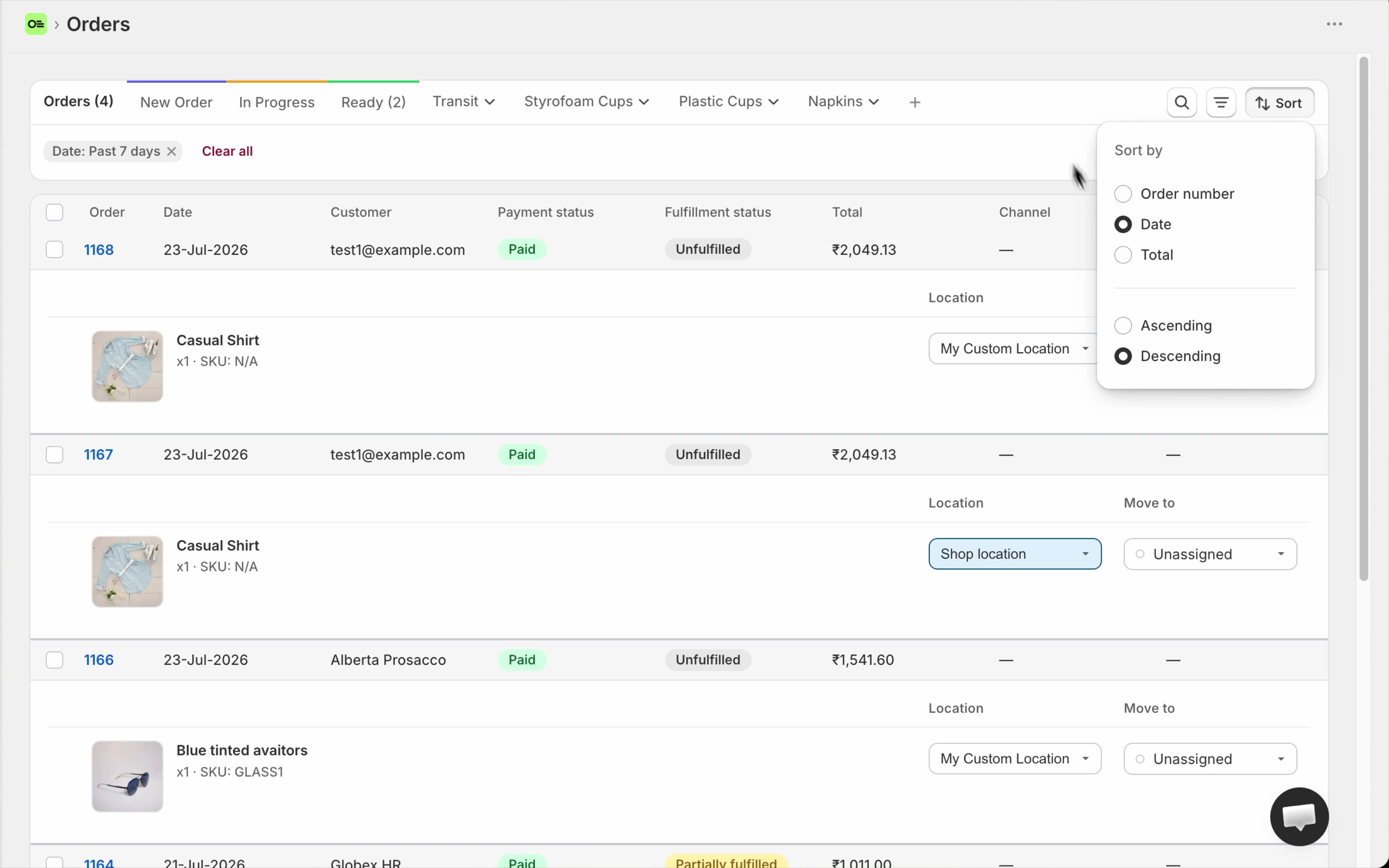Switch to the Ready (2) tab
The width and height of the screenshot is (1389, 868).
[374, 102]
